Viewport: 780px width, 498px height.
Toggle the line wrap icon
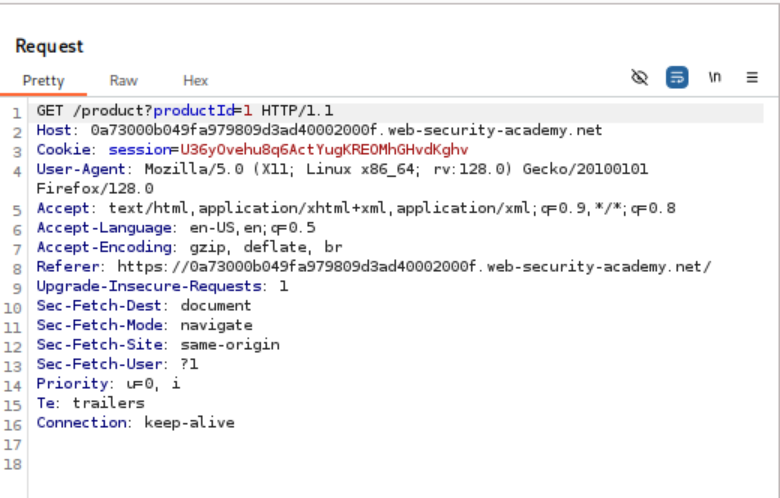point(677,77)
